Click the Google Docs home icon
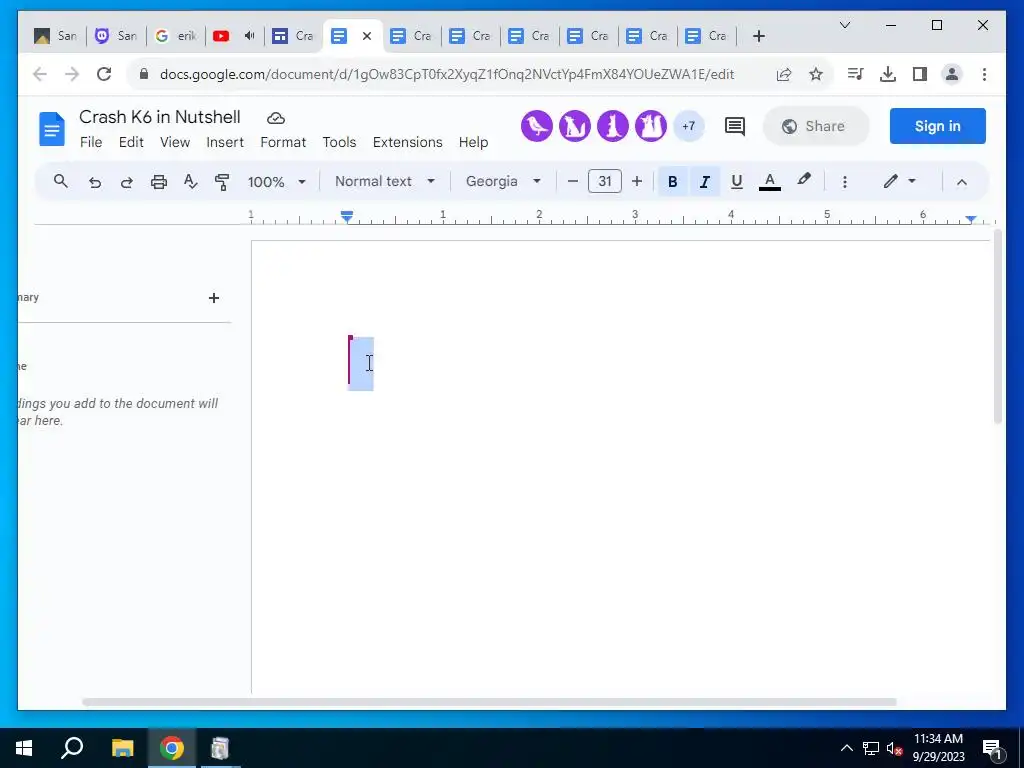Screen dimensions: 1024x768 (x=52, y=129)
